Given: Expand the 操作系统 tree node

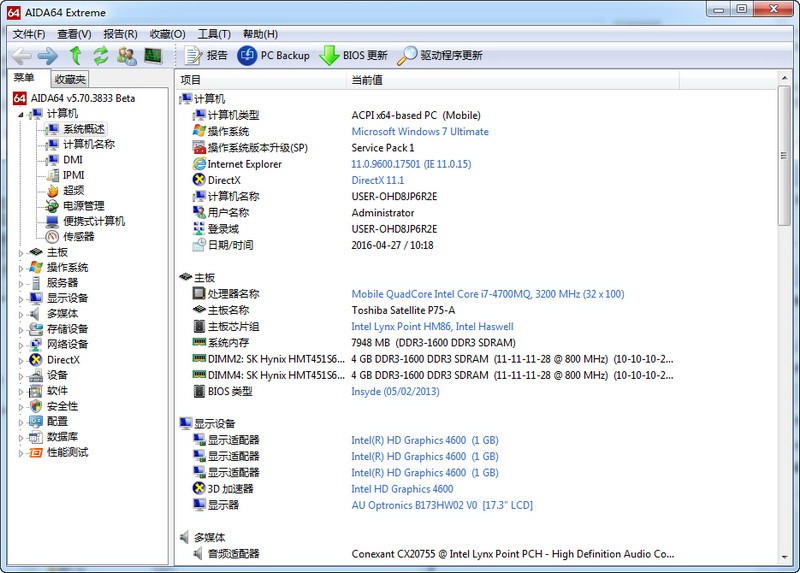Looking at the screenshot, I should coord(21,268).
